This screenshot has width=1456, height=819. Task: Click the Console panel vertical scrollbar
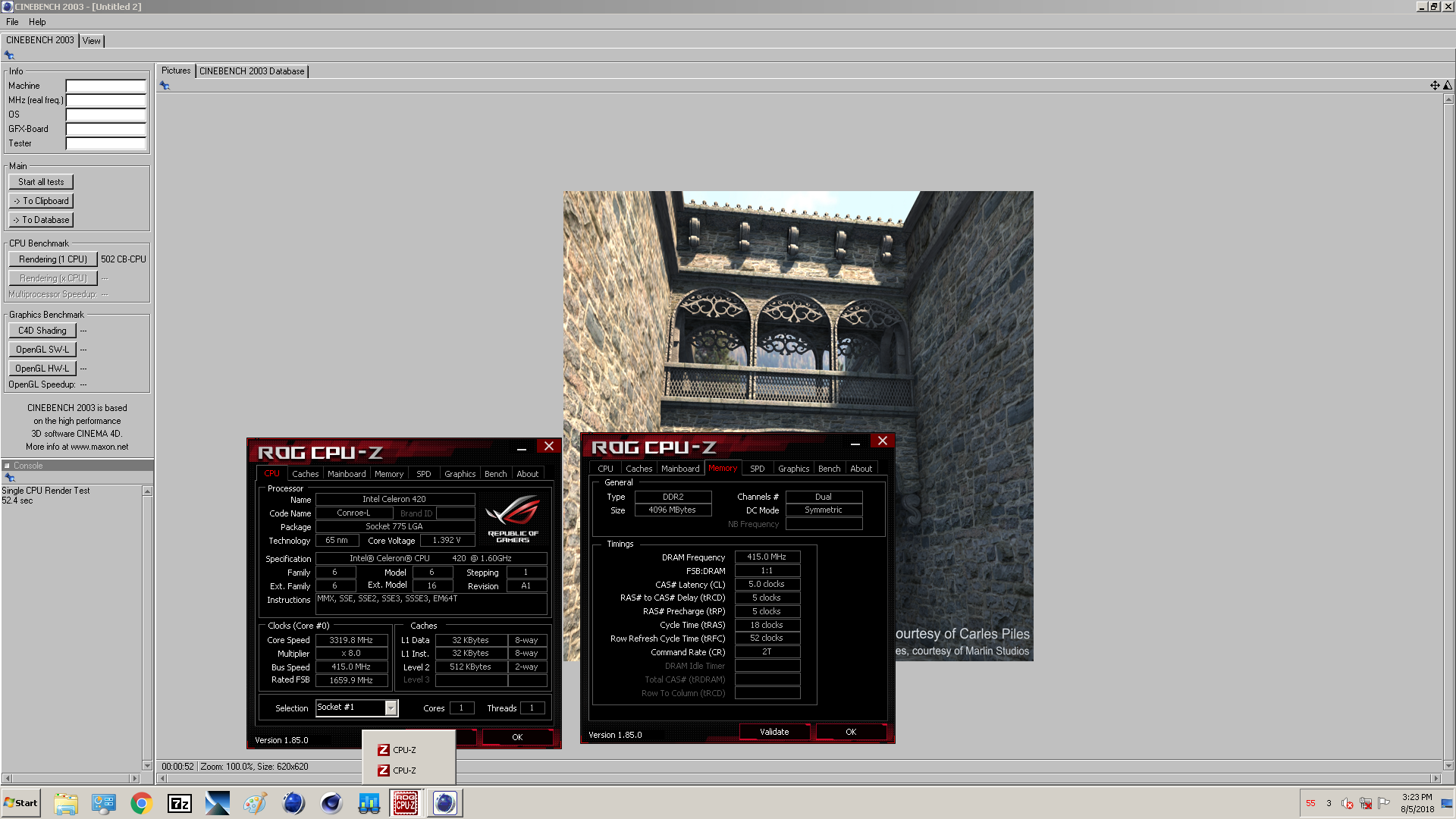point(147,628)
